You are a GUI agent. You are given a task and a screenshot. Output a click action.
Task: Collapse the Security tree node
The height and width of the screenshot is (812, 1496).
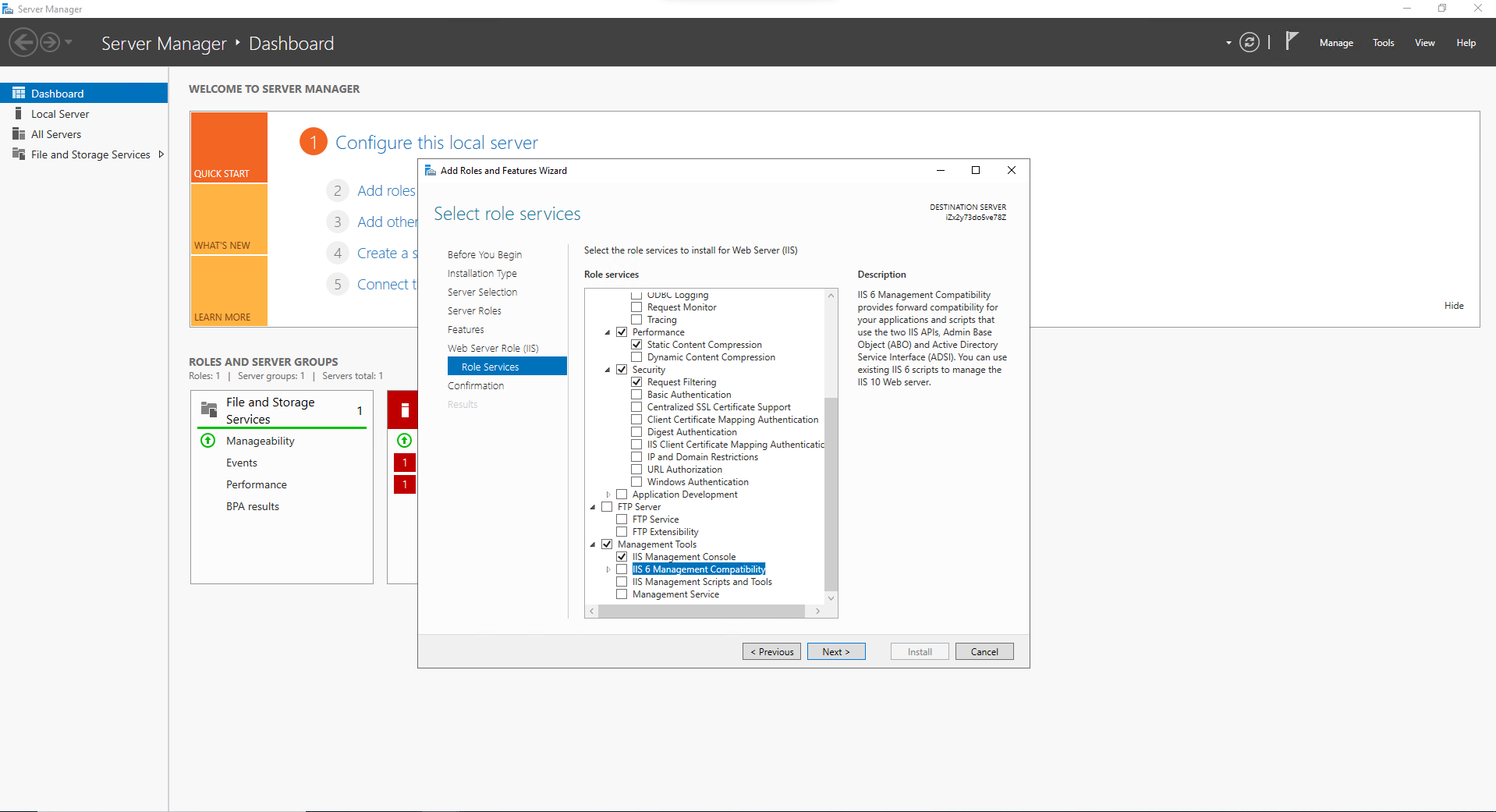pyautogui.click(x=608, y=370)
